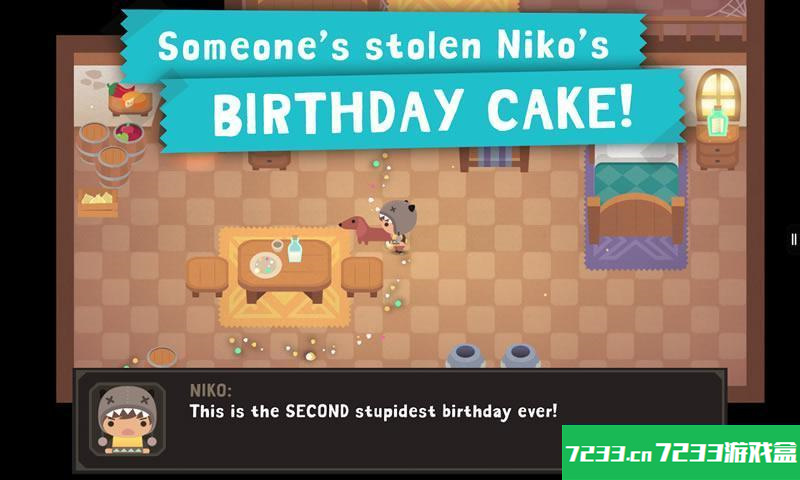The width and height of the screenshot is (800, 480).
Task: Tap the pause icon on right edge
Action: coord(793,239)
